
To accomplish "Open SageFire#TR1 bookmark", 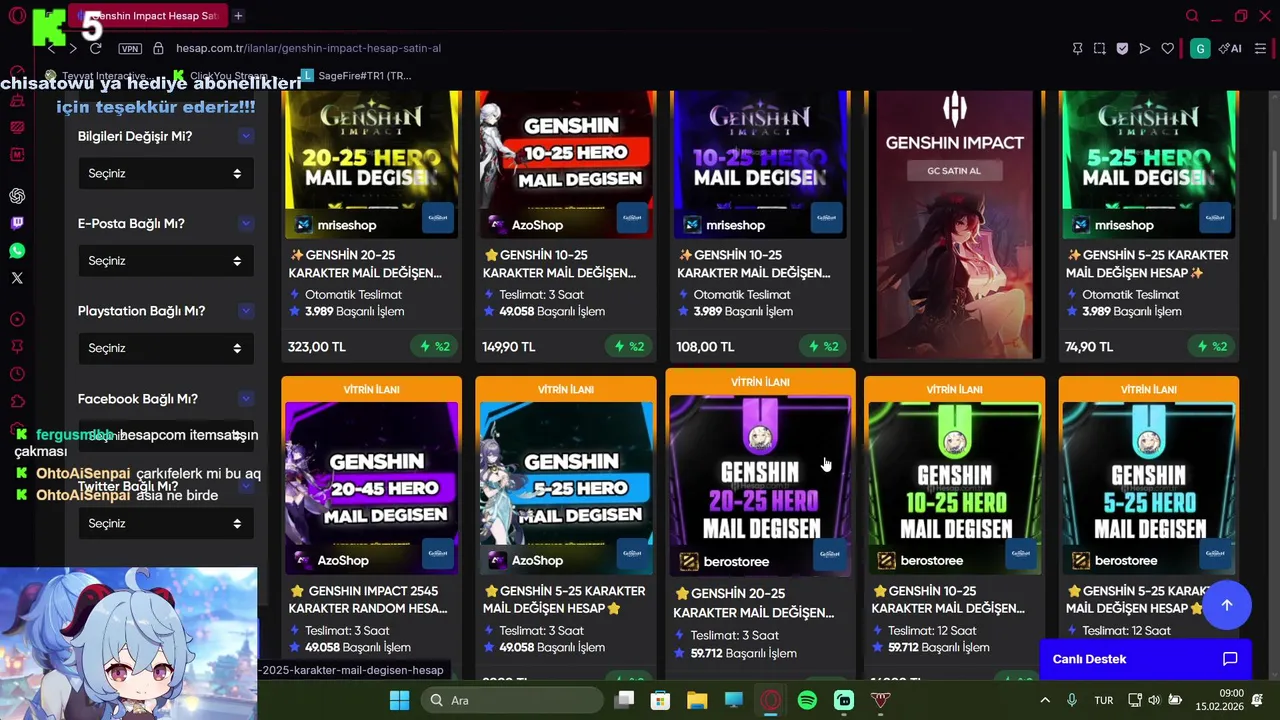I will click(356, 75).
